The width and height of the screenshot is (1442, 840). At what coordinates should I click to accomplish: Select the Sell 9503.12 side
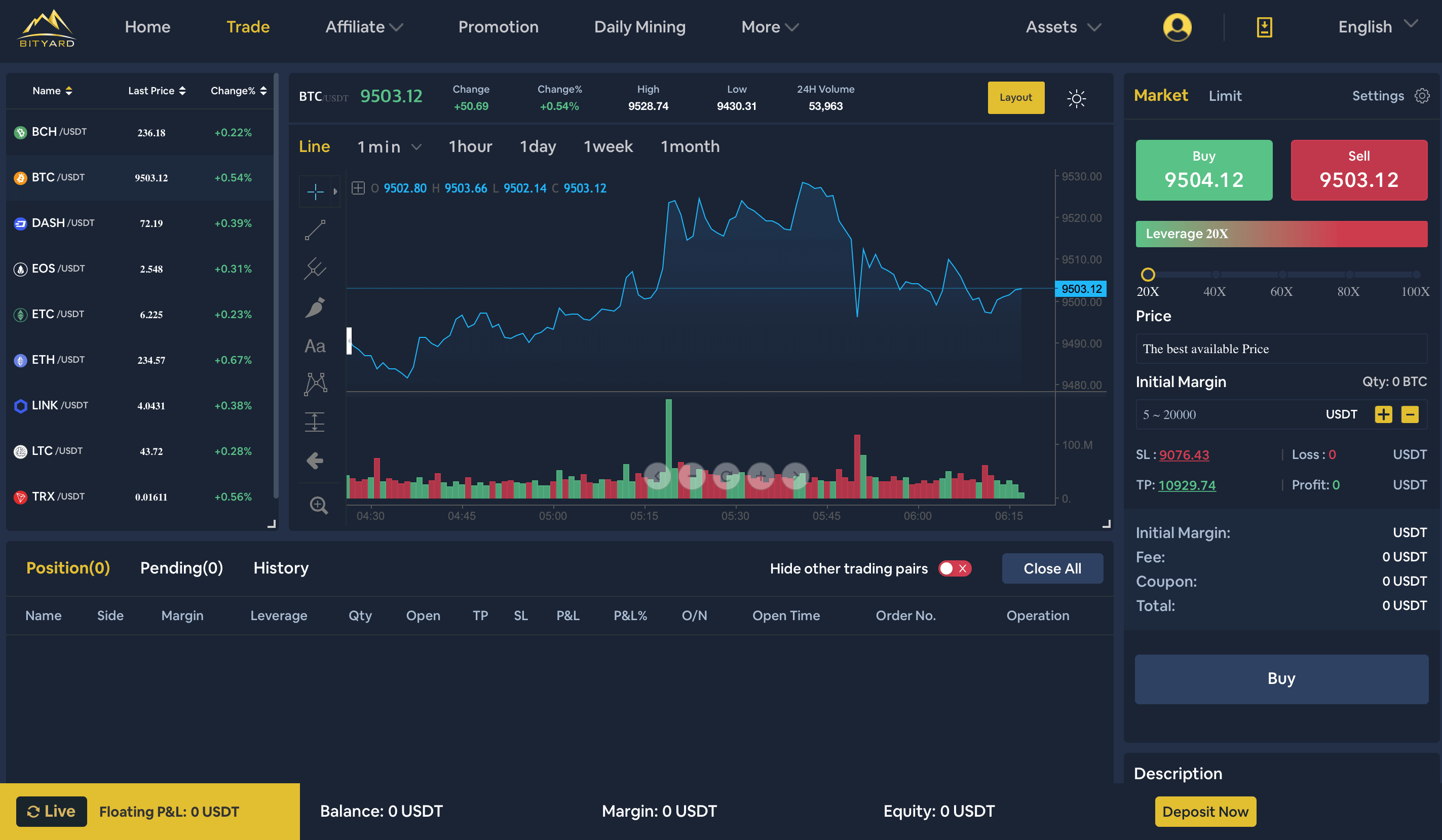pos(1359,170)
